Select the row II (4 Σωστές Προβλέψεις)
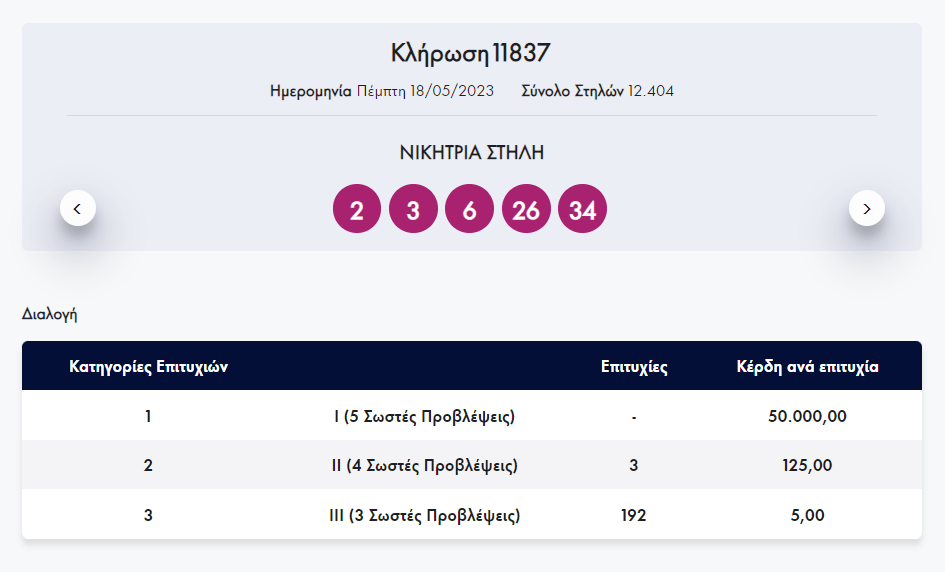Viewport: 945px width, 572px height. tap(424, 466)
